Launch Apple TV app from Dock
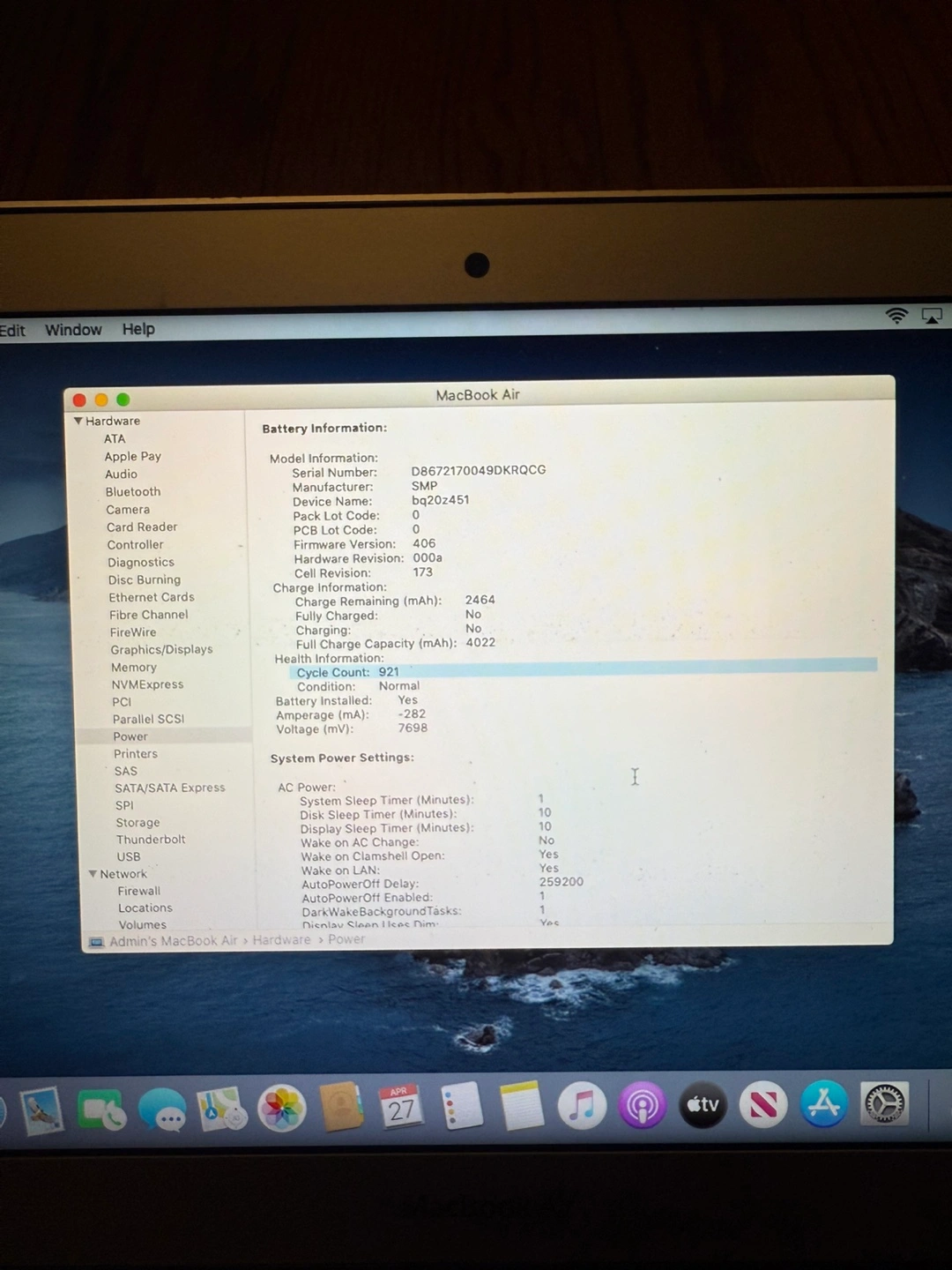Image resolution: width=952 pixels, height=1270 pixels. (703, 1104)
